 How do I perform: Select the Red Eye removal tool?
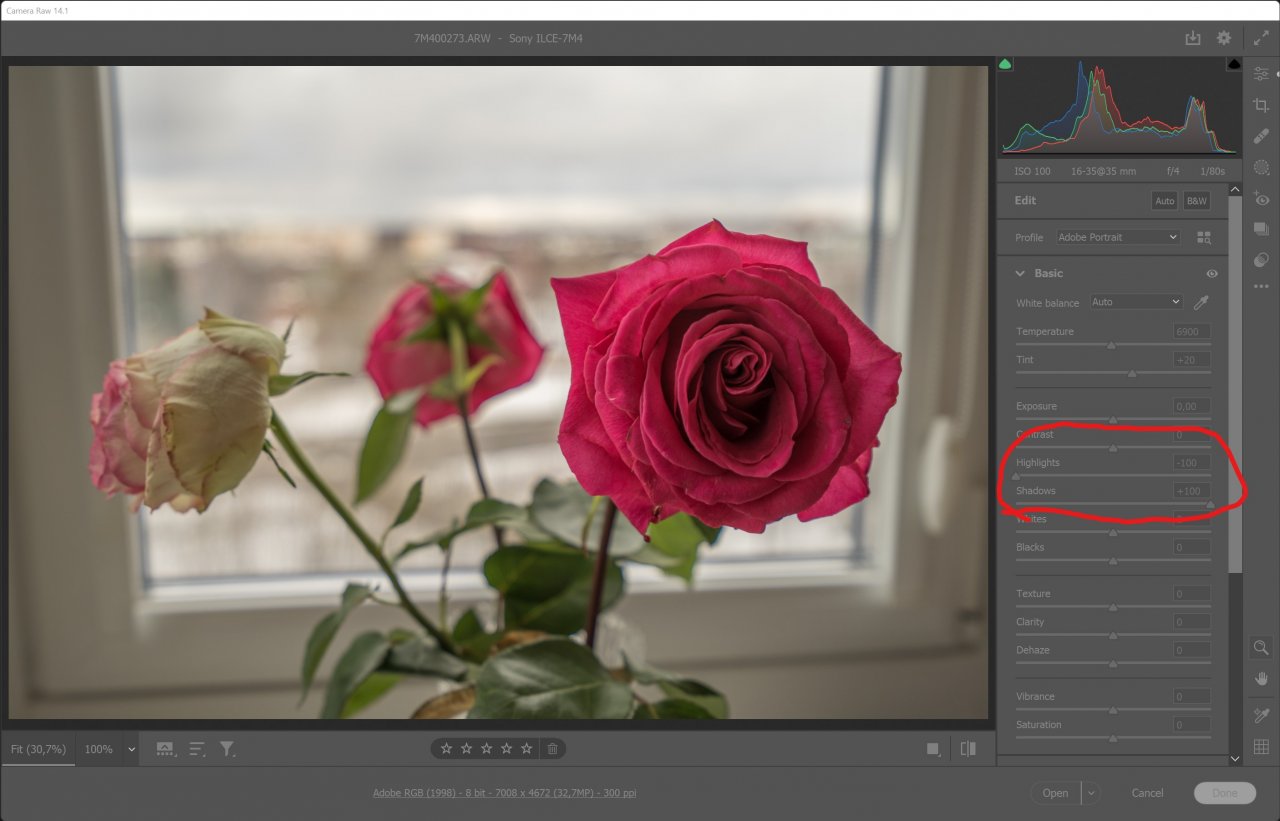(1261, 198)
